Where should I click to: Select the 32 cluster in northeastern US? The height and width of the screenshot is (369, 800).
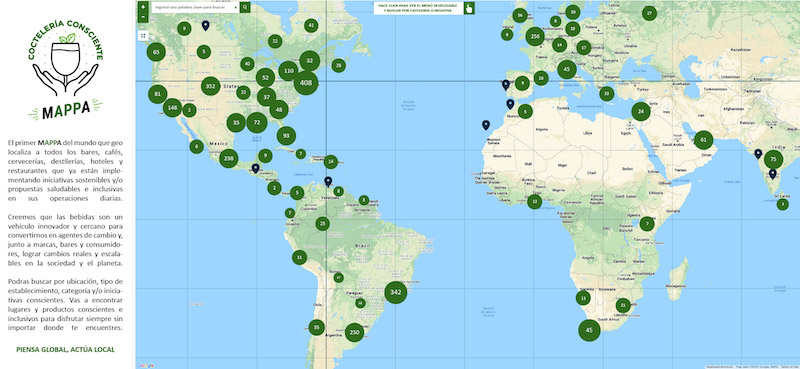click(310, 61)
